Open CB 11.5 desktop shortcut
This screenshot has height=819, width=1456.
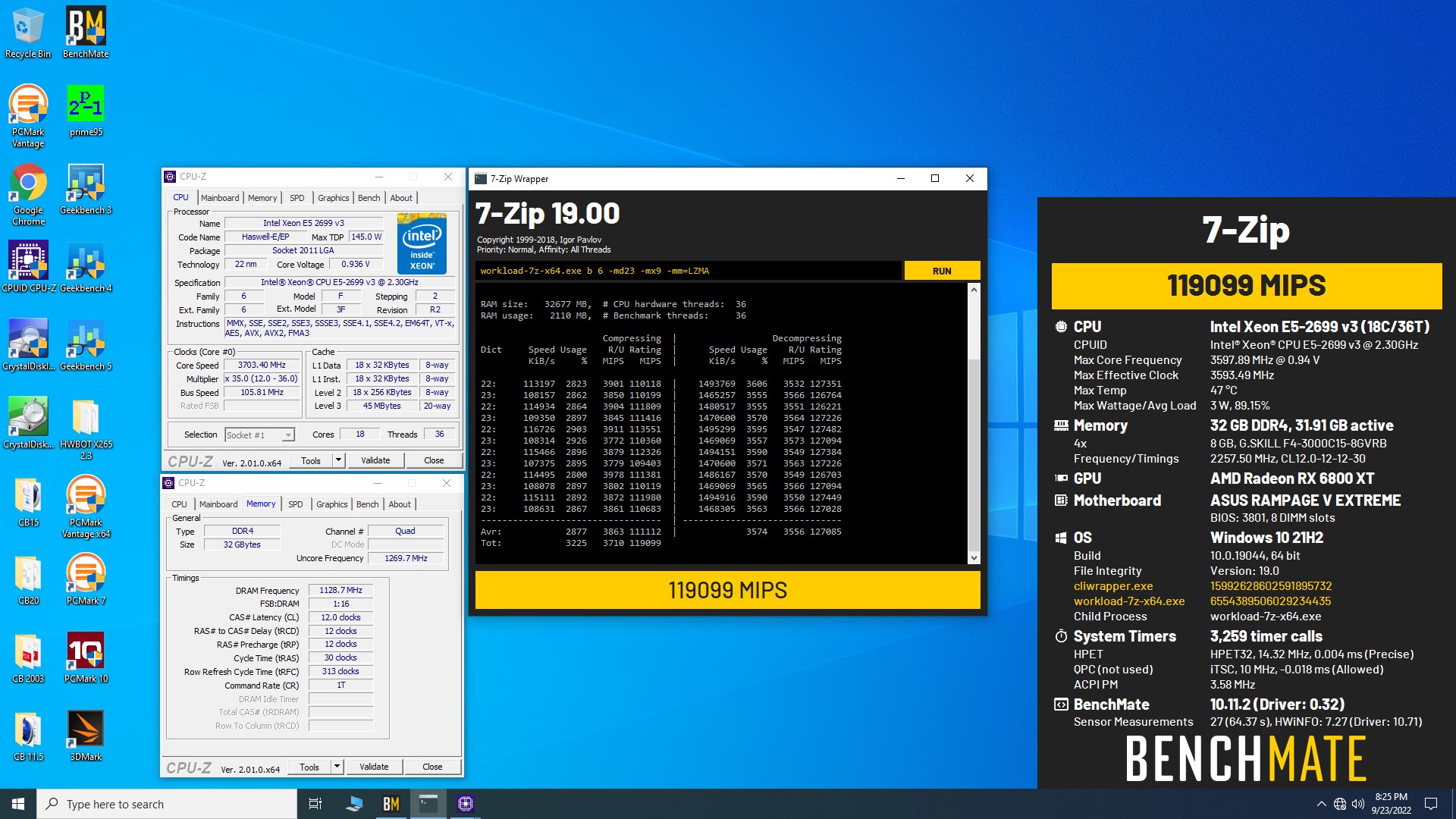click(x=28, y=736)
